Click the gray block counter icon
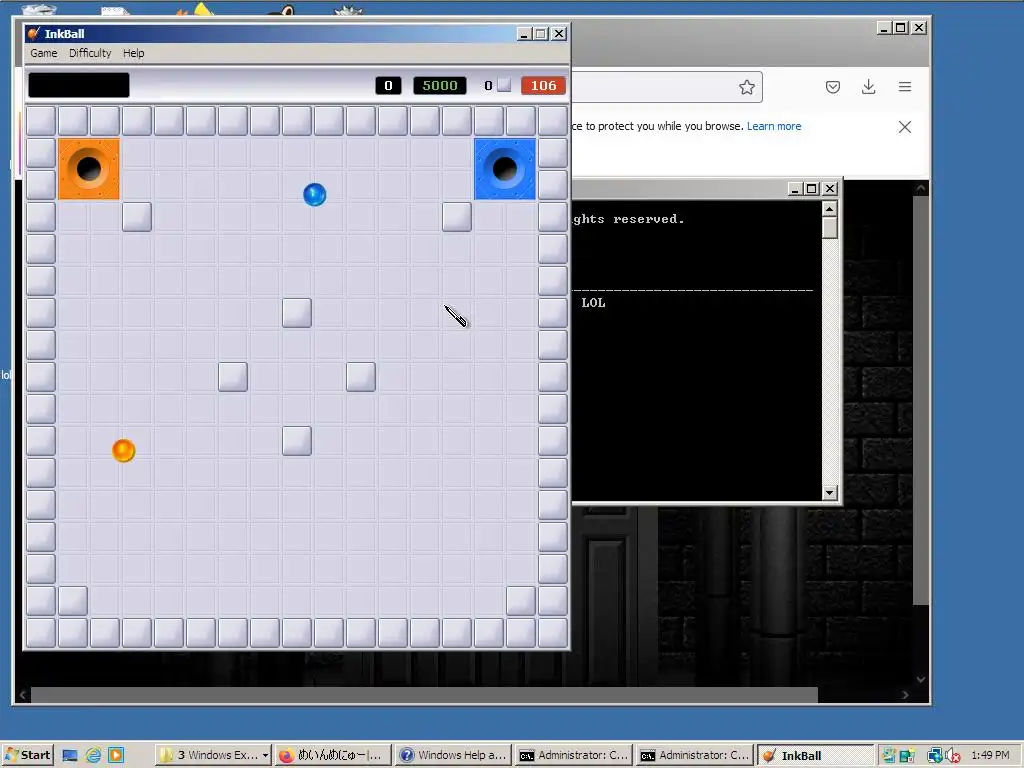 (504, 85)
